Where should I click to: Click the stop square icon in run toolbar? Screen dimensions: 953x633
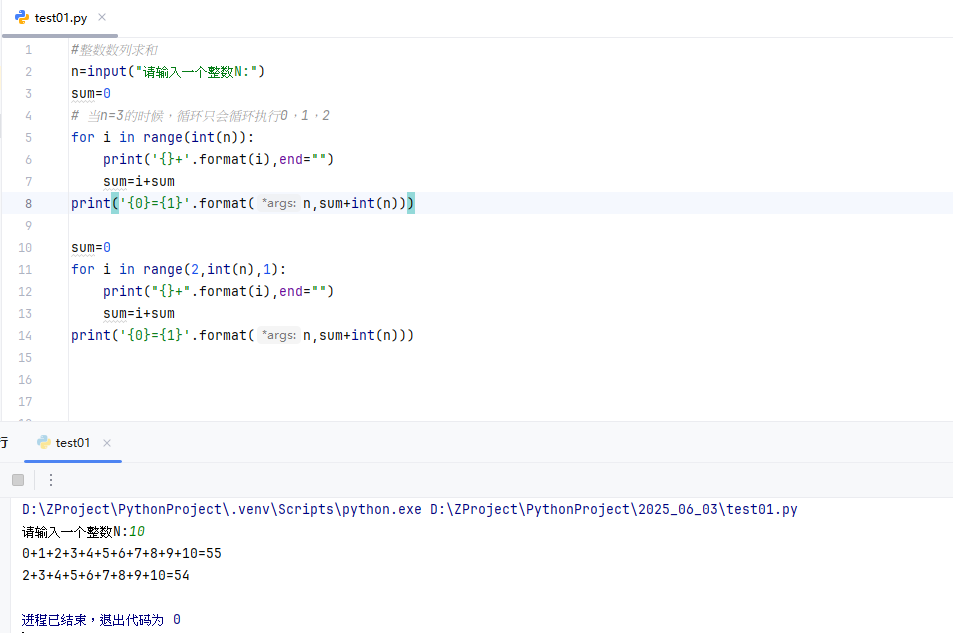pos(17,479)
